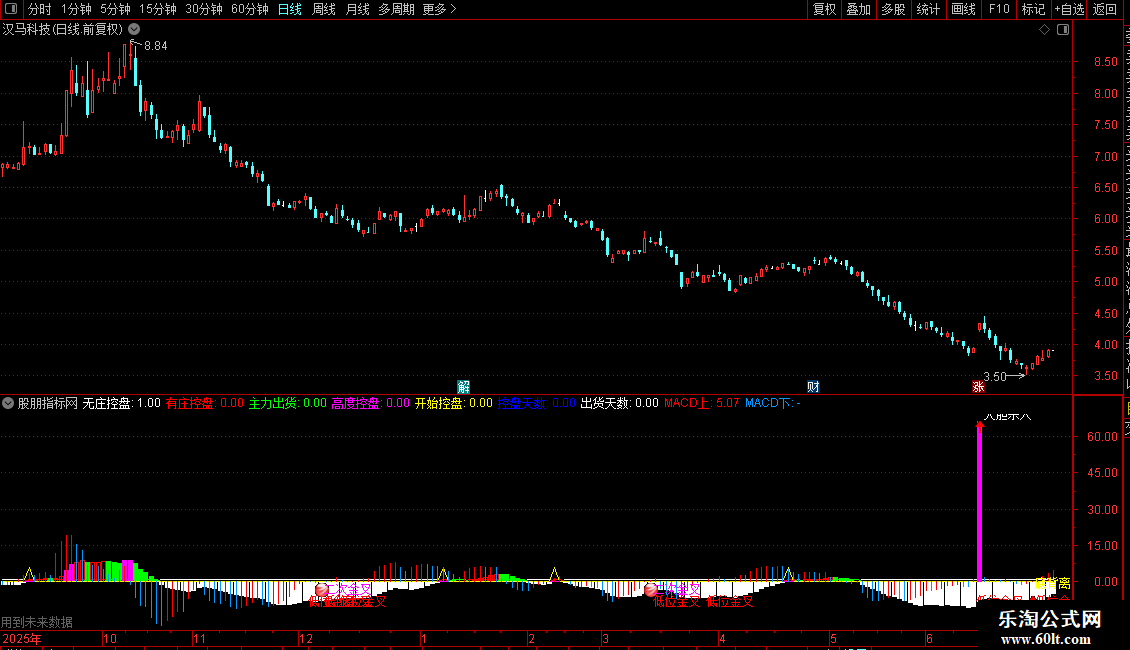Image resolution: width=1130 pixels, height=650 pixels.
Task: Select the 5分钟 period
Action: (x=115, y=9)
